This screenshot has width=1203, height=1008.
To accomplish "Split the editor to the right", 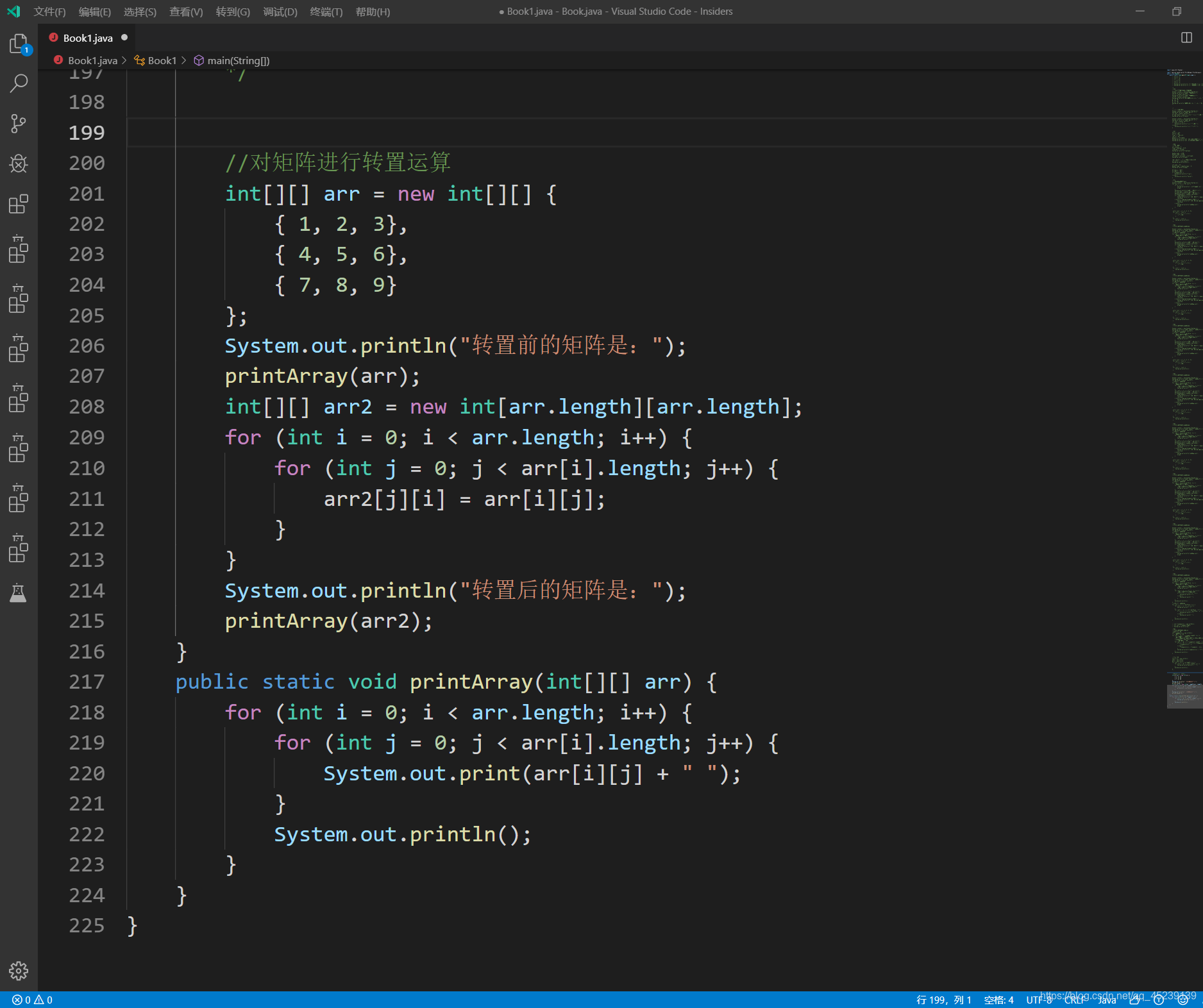I will pyautogui.click(x=1186, y=38).
